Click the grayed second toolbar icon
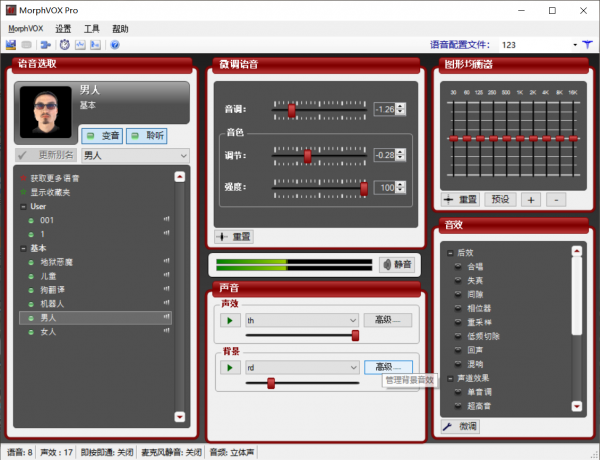 tap(26, 45)
